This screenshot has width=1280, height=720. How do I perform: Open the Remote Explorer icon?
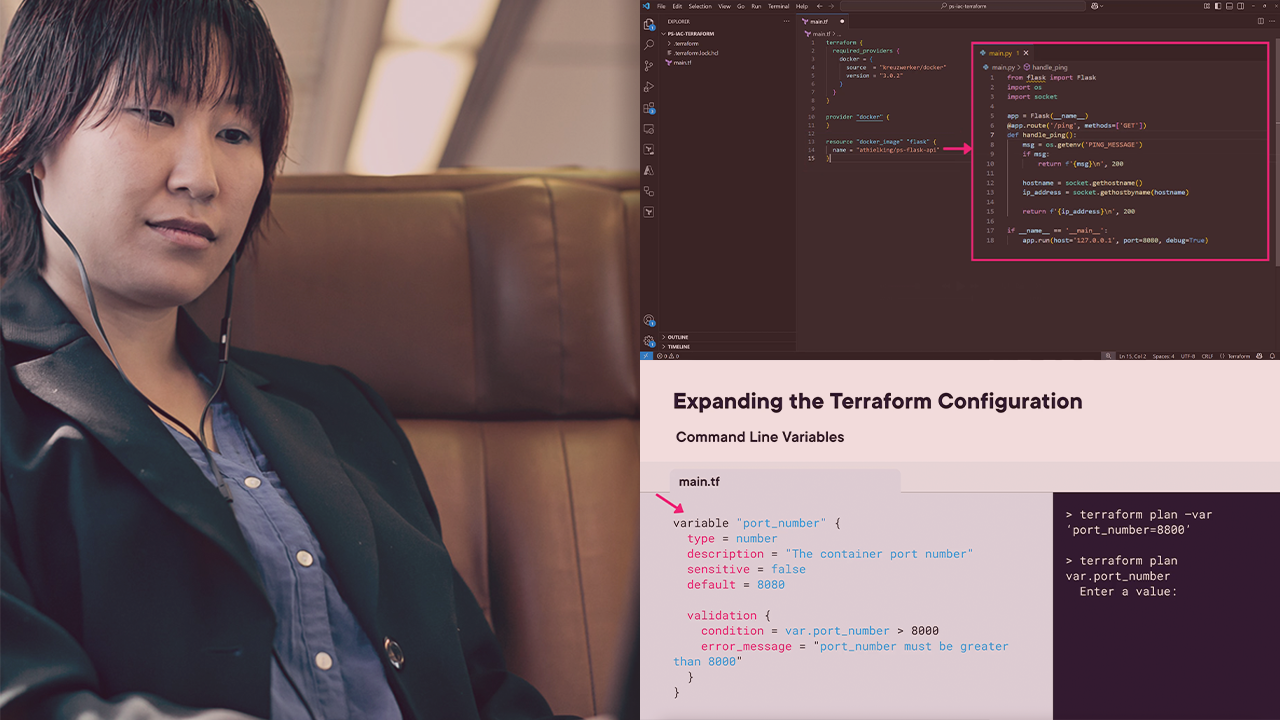pyautogui.click(x=649, y=129)
